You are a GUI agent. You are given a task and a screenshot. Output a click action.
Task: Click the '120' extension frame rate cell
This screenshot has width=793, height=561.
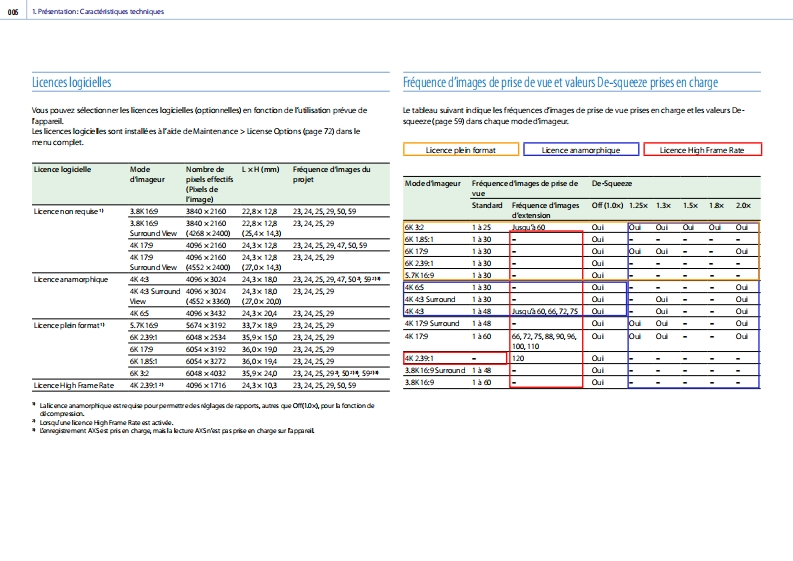(519, 357)
